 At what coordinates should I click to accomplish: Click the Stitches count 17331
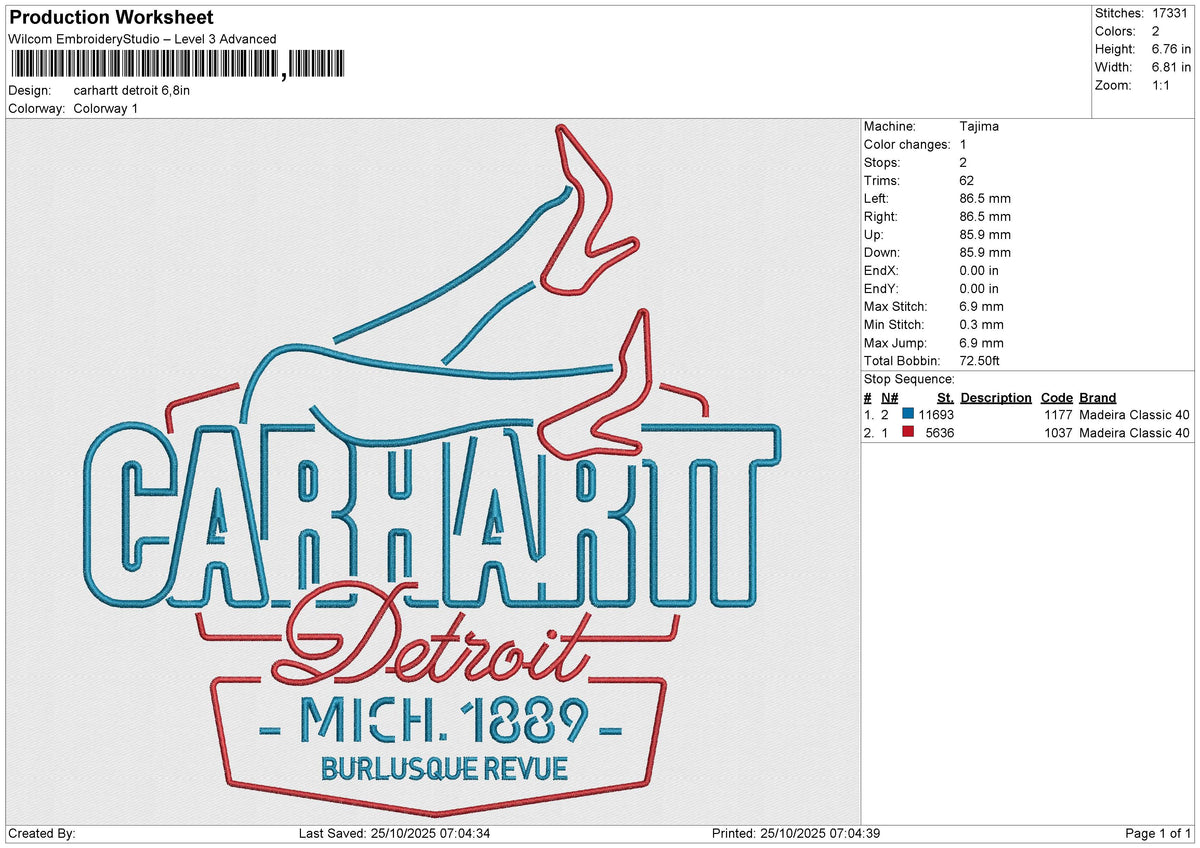(1172, 13)
